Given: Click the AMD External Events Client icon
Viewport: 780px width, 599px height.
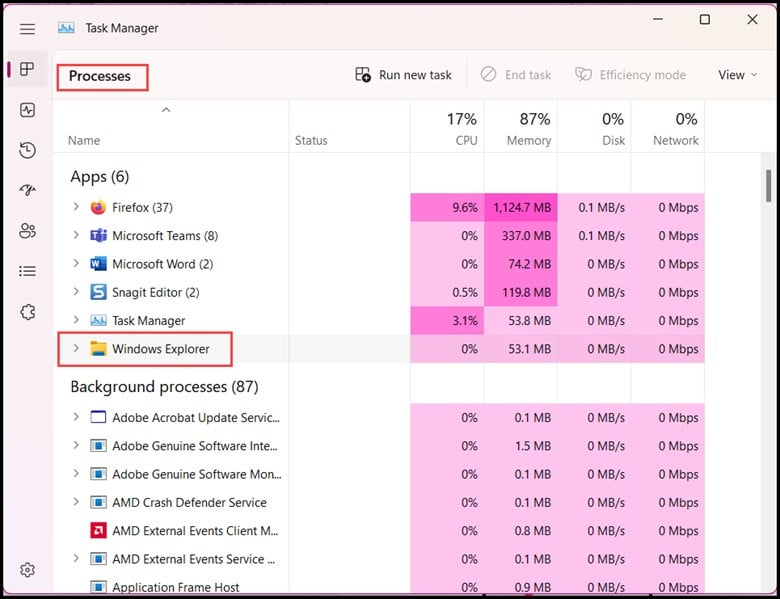Looking at the screenshot, I should pyautogui.click(x=98, y=531).
